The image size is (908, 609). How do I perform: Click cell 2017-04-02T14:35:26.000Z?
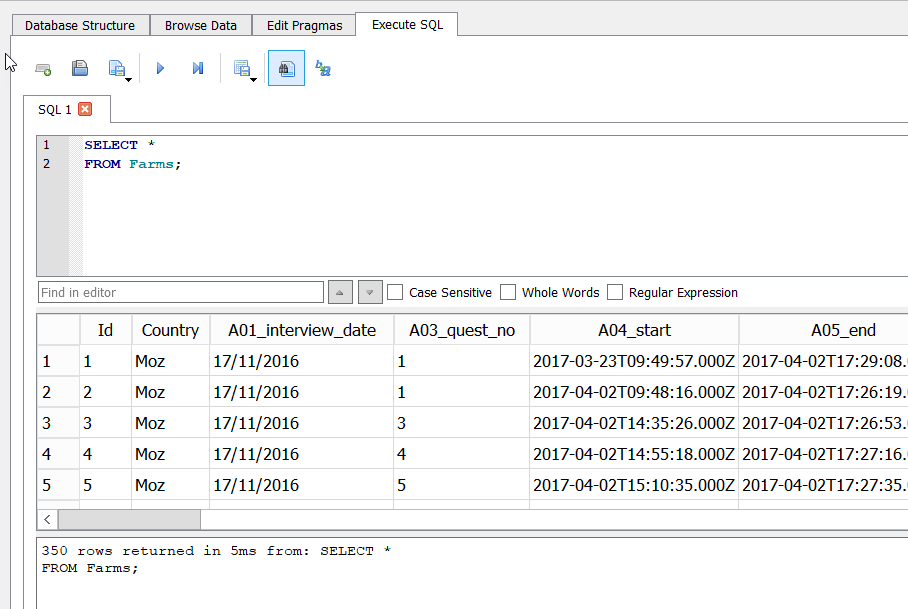pos(634,423)
